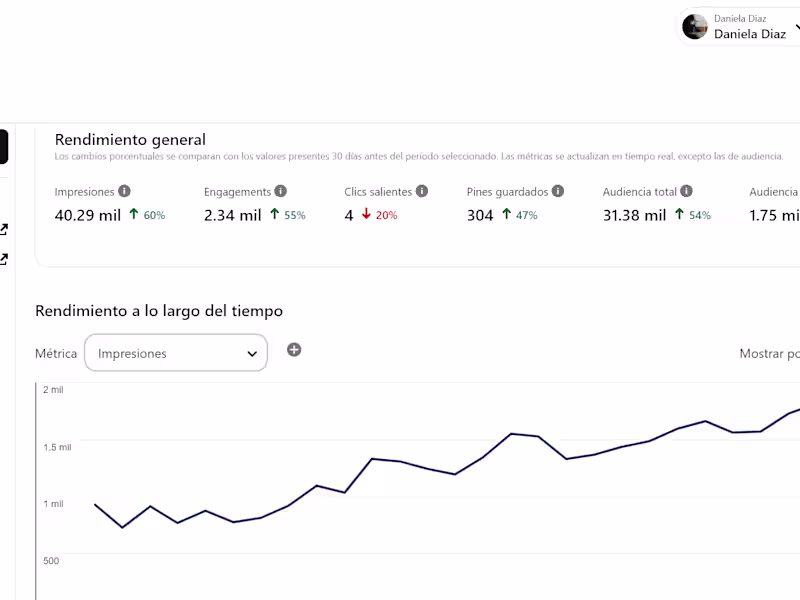Open the Impresiones metric dropdown

coord(175,353)
